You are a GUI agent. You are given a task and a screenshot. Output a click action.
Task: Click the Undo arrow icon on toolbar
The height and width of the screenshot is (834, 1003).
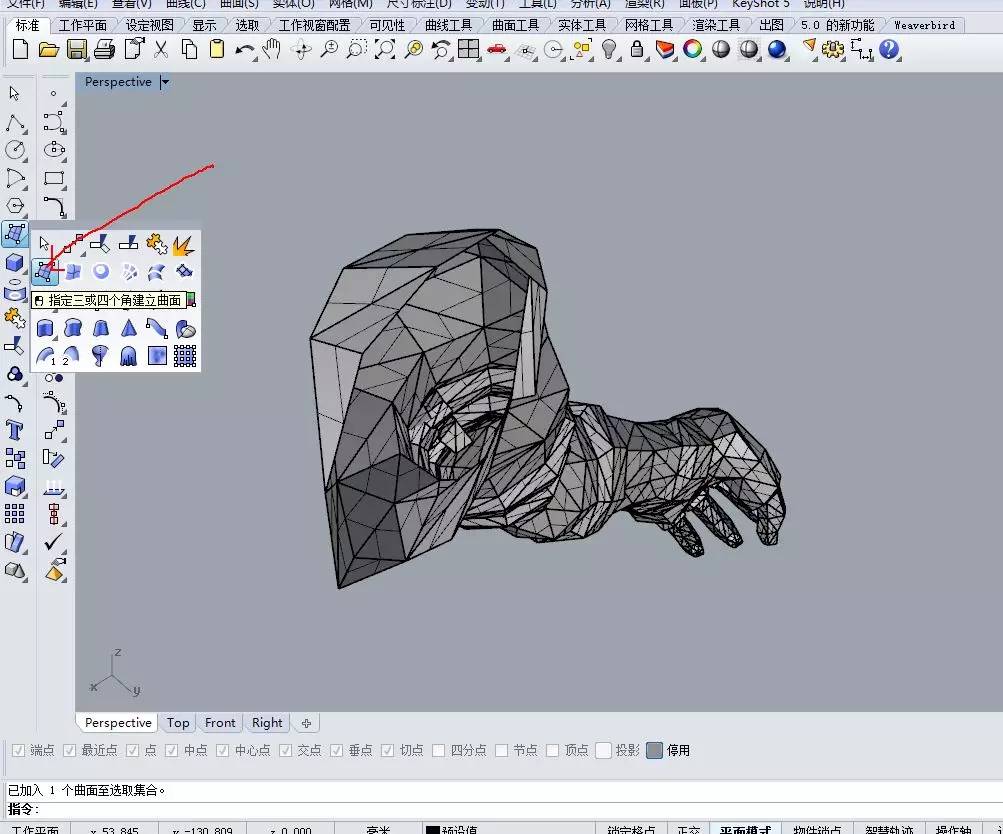pos(247,49)
